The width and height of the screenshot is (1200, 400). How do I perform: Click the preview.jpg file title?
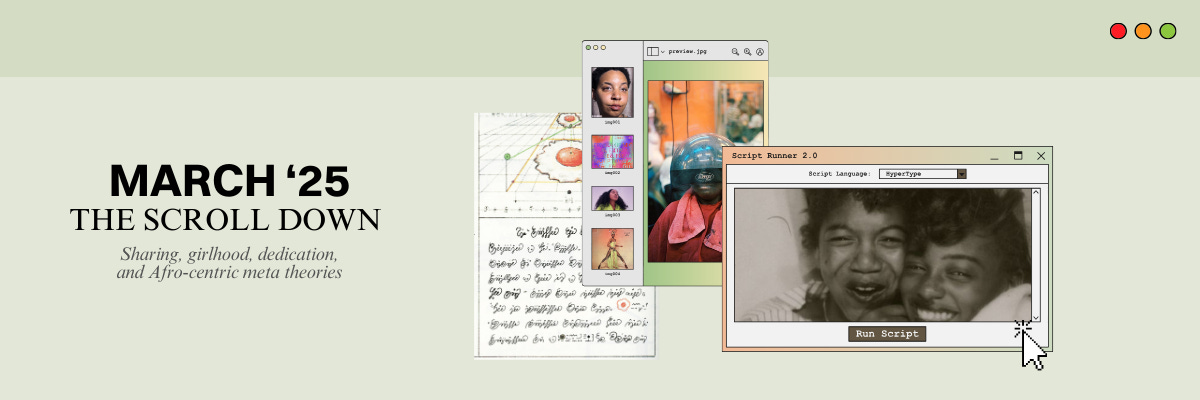coord(688,51)
